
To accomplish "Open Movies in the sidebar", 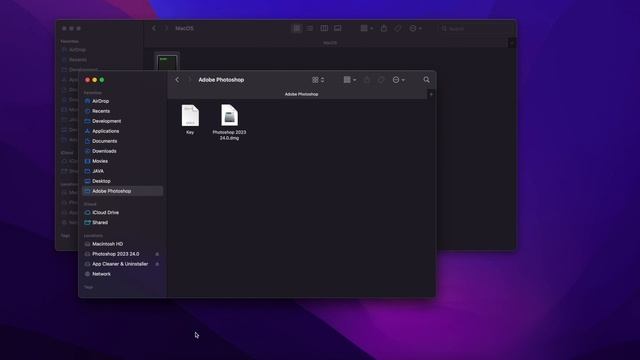I will click(x=122, y=161).
